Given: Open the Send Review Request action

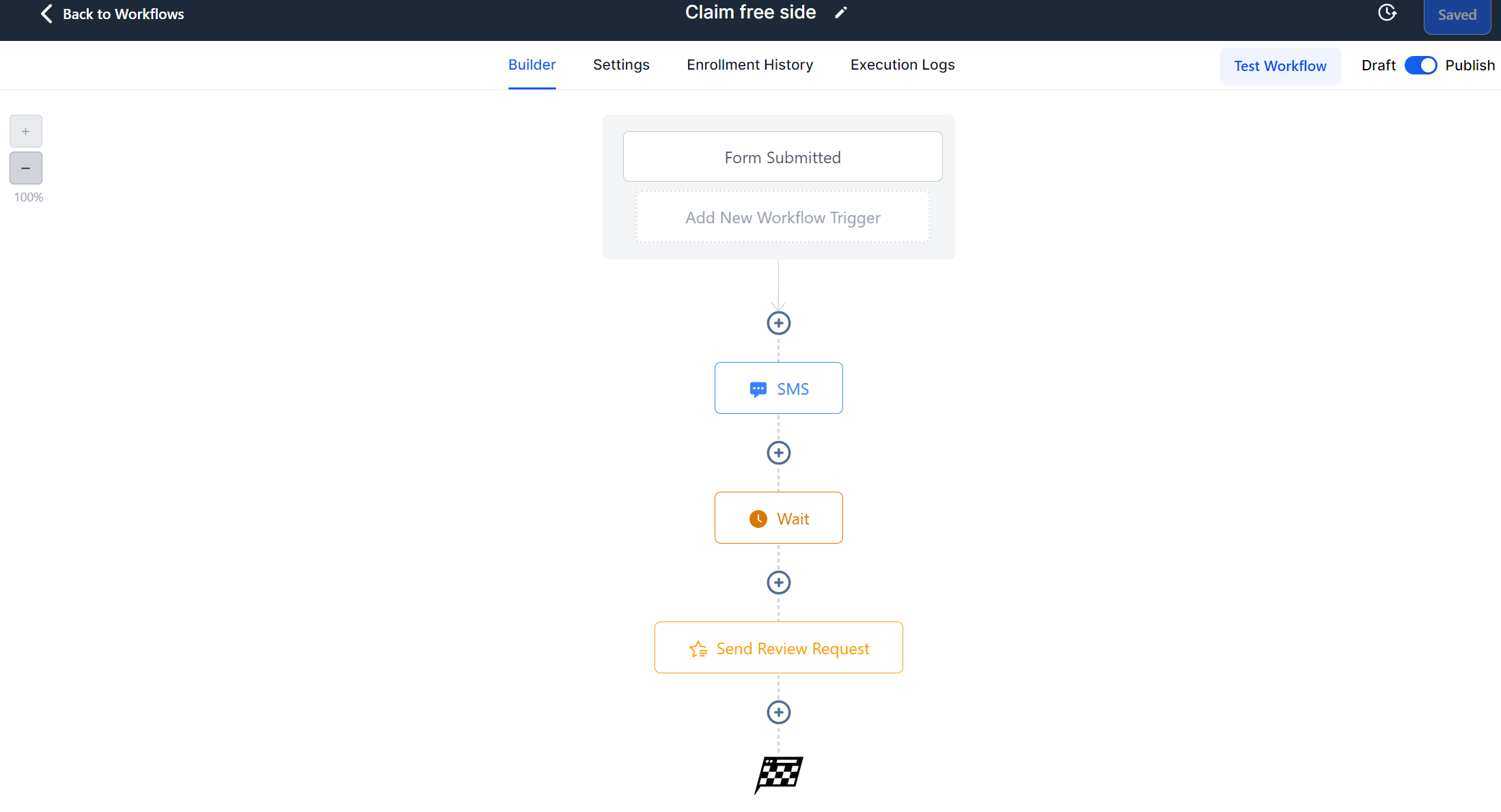Looking at the screenshot, I should pos(779,648).
